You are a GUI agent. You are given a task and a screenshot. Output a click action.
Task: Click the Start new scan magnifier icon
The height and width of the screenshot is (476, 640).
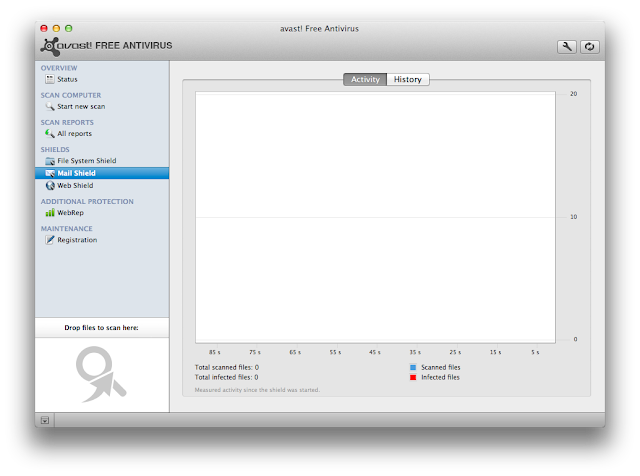tap(50, 107)
